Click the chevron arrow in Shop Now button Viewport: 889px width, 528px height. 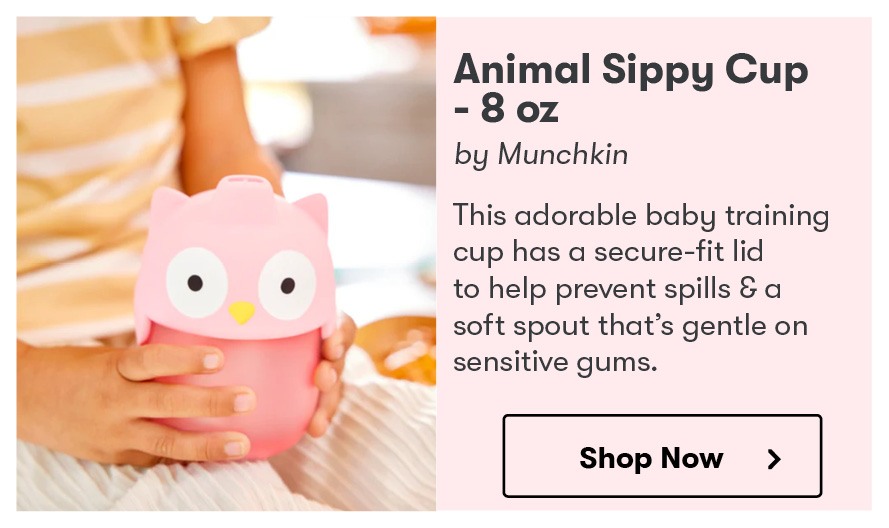click(774, 459)
